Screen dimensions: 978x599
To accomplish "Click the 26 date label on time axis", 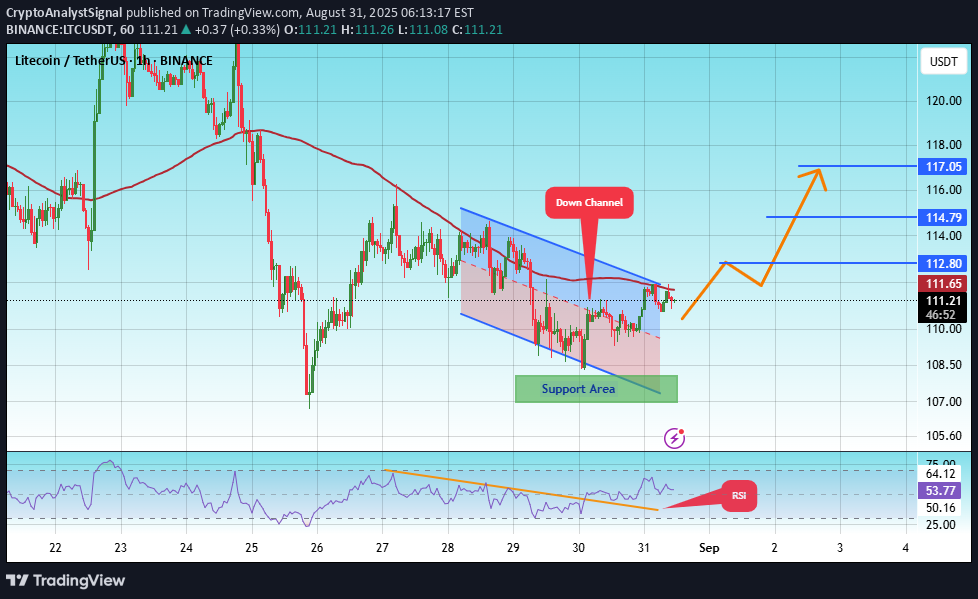I will tap(317, 548).
